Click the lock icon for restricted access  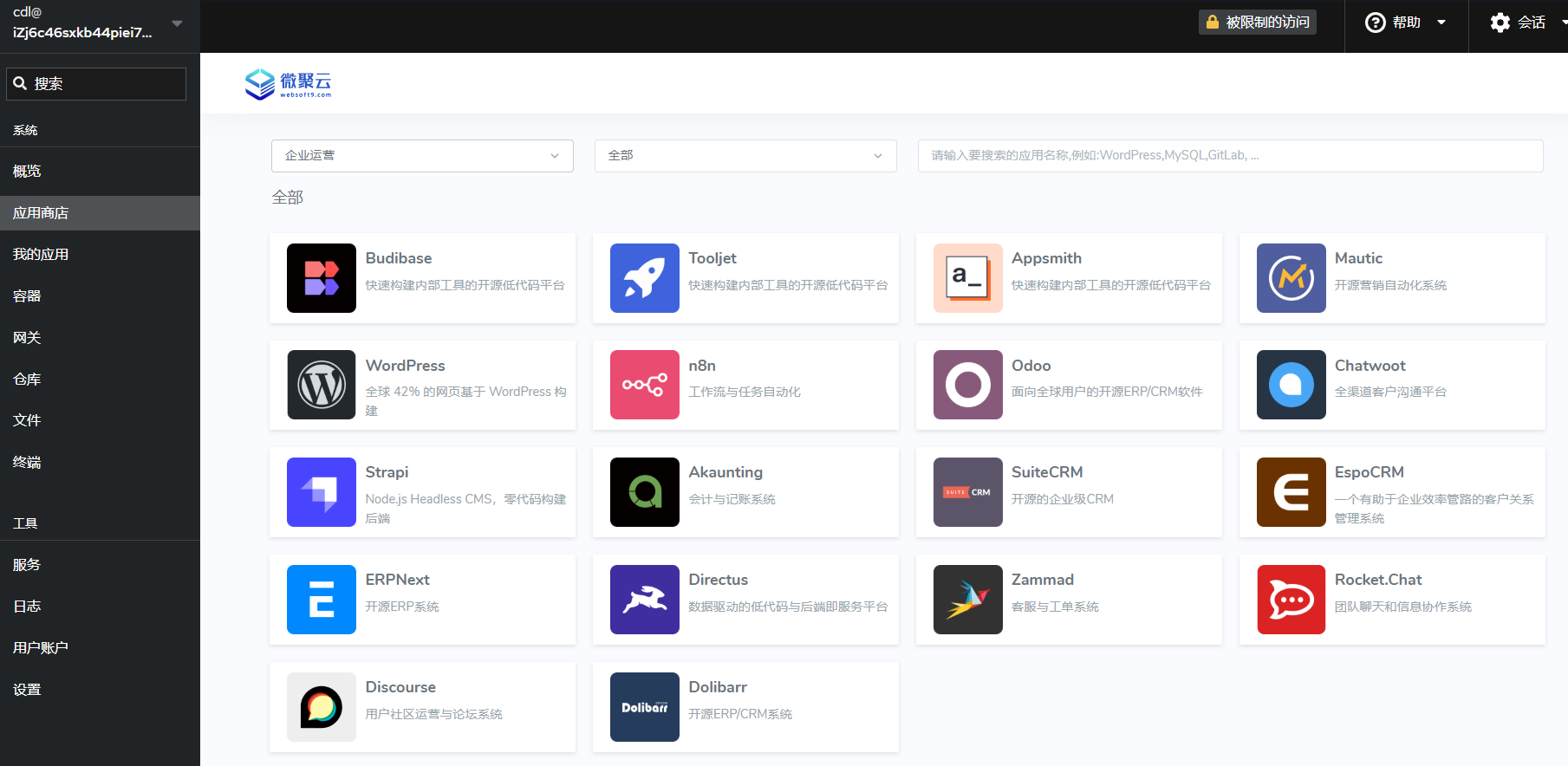click(x=1213, y=22)
